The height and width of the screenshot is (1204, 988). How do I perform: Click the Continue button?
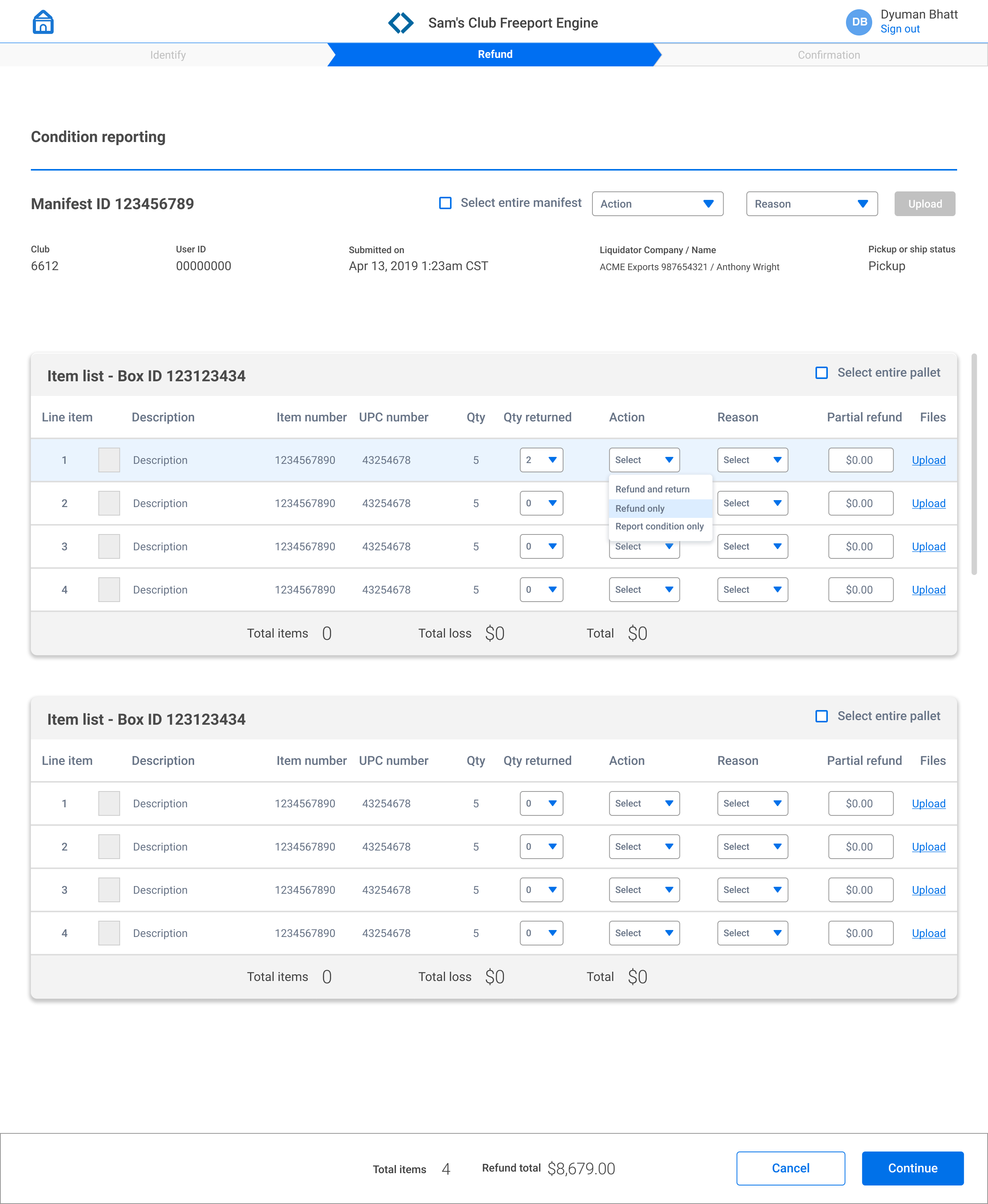(x=912, y=1168)
